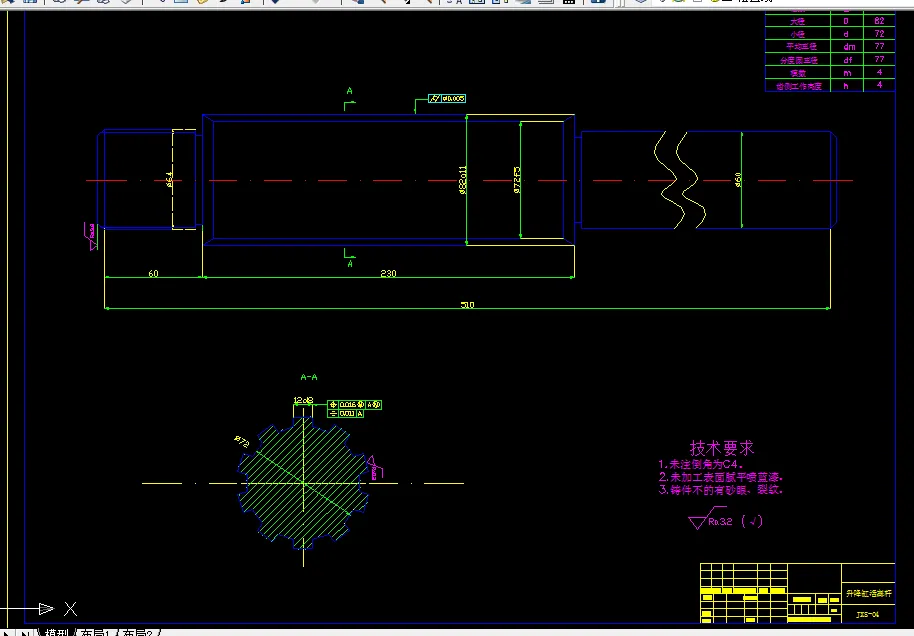The width and height of the screenshot is (914, 636).
Task: Switch to the 布局1 layout tab
Action: coord(95,633)
